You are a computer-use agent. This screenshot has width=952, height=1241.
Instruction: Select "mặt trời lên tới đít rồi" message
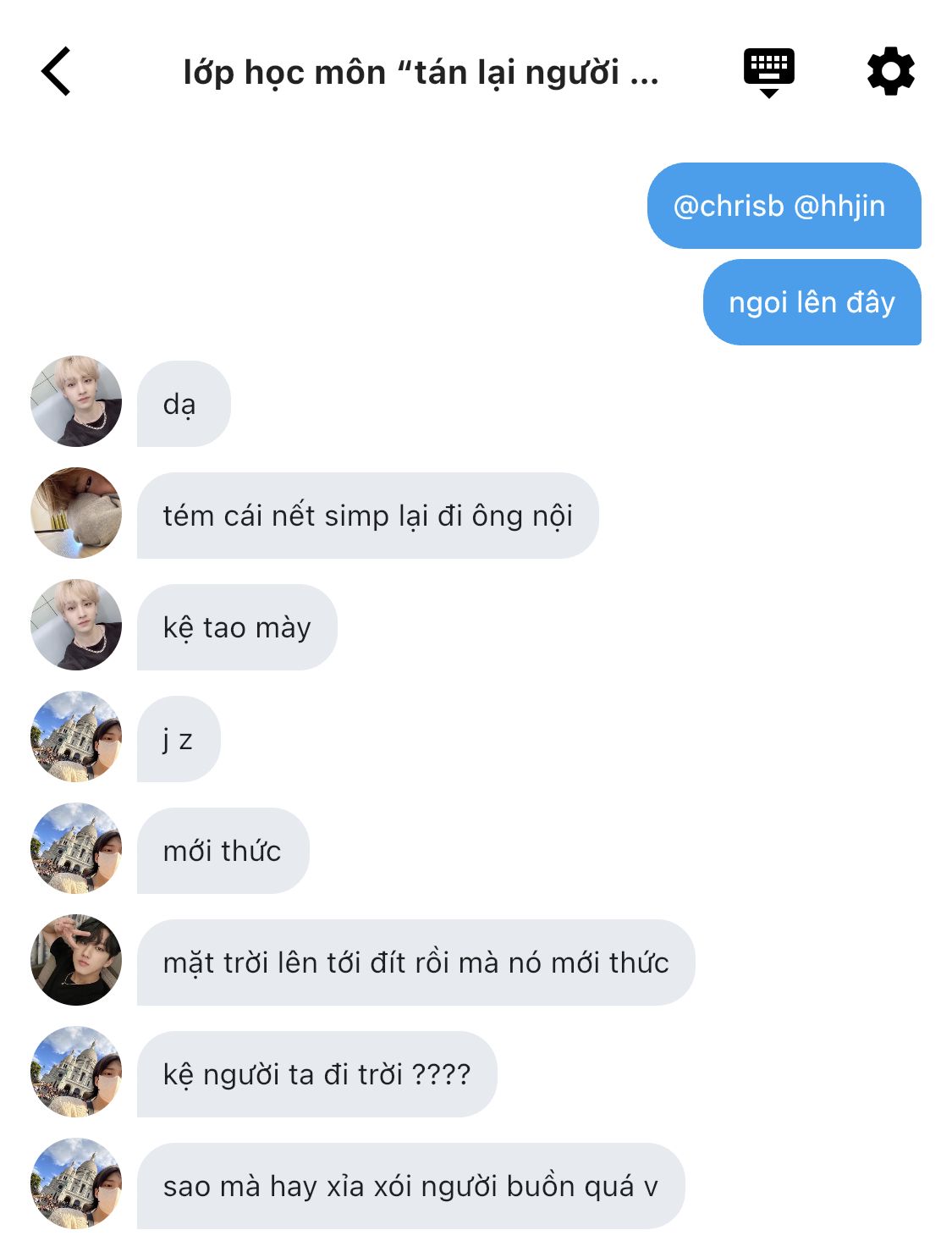click(x=415, y=962)
